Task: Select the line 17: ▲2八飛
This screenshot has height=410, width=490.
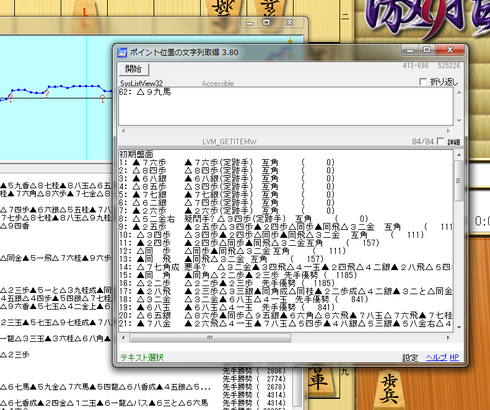Action: [x=286, y=291]
